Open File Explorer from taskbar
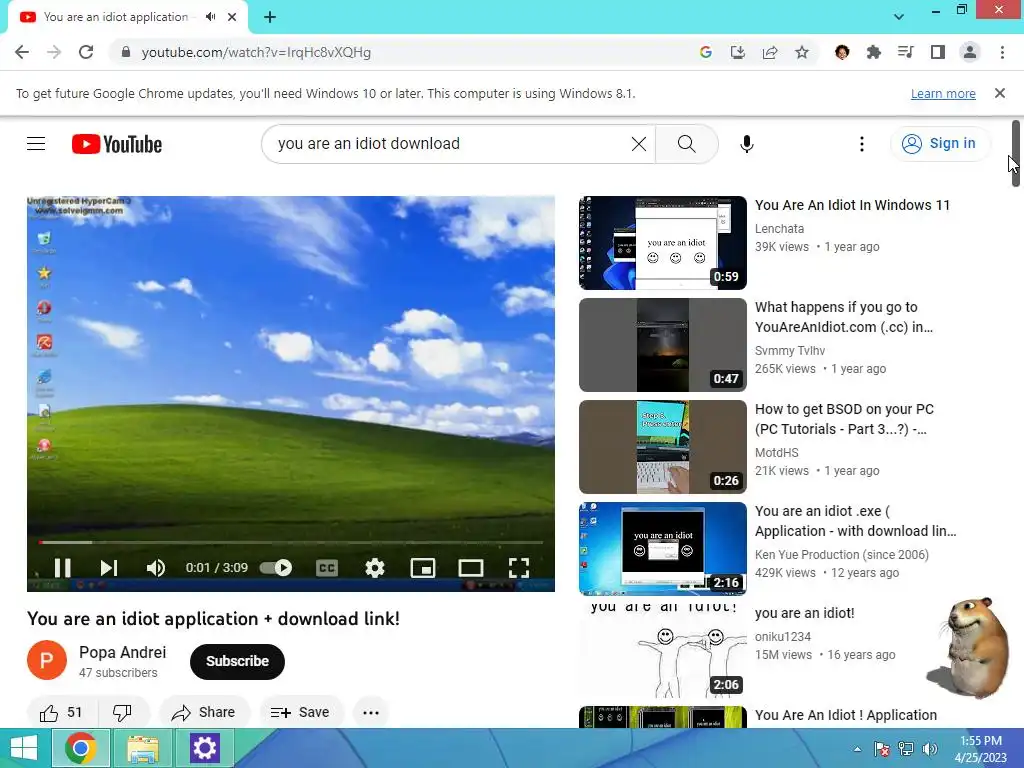This screenshot has height=768, width=1024. pyautogui.click(x=142, y=748)
